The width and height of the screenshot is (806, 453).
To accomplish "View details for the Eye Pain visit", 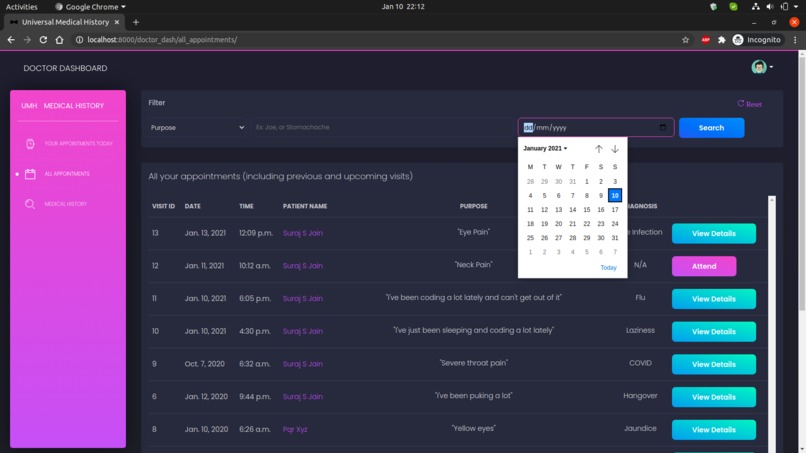I will (713, 233).
